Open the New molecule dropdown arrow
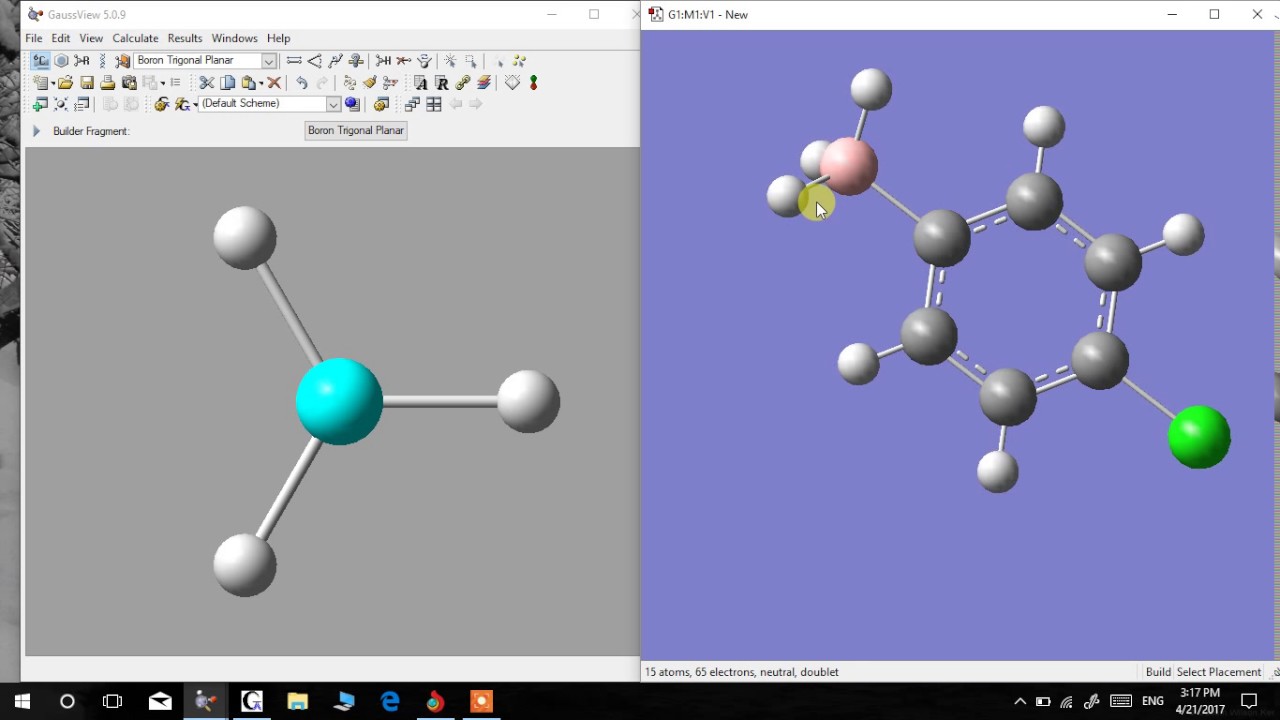This screenshot has height=720, width=1280. pos(52,83)
